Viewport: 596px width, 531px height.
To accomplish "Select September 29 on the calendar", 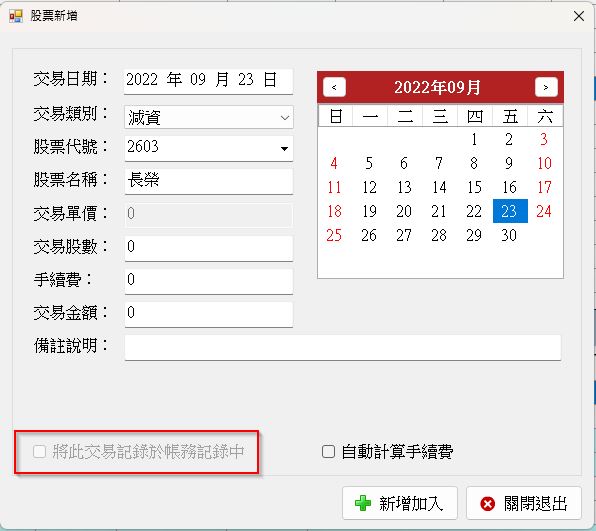I will 474,235.
